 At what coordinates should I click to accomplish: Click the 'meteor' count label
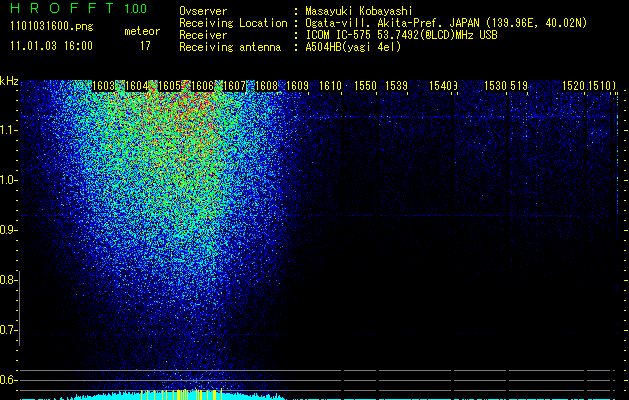coord(142,31)
